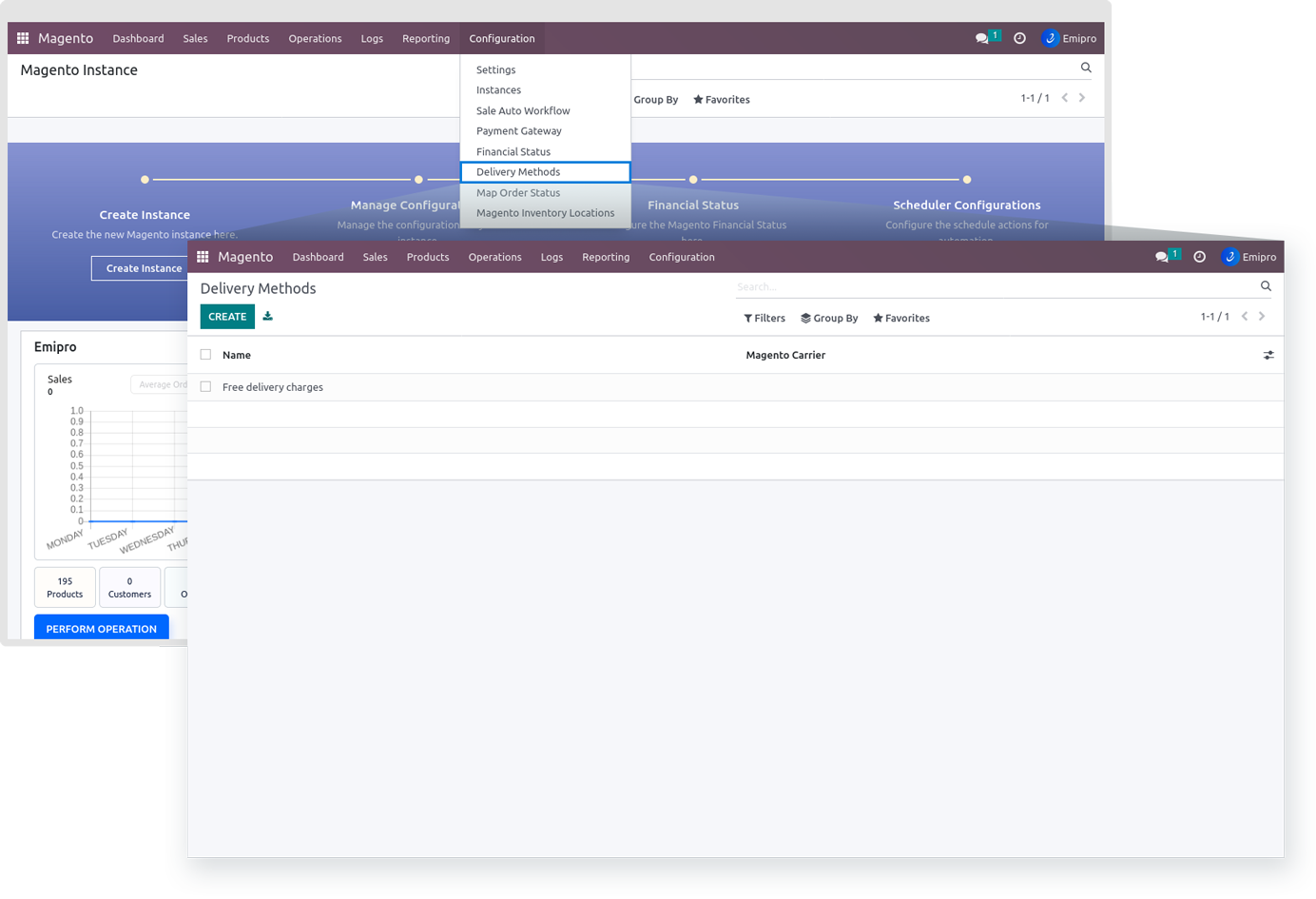
Task: Open Favorites dropdown in Delivery Methods
Action: tap(901, 319)
